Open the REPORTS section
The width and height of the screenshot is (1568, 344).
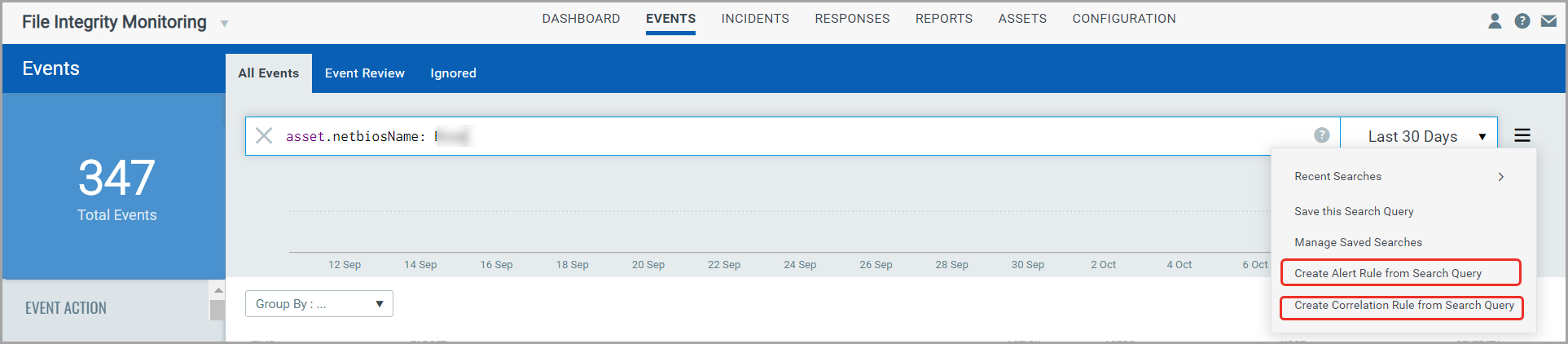pos(944,19)
